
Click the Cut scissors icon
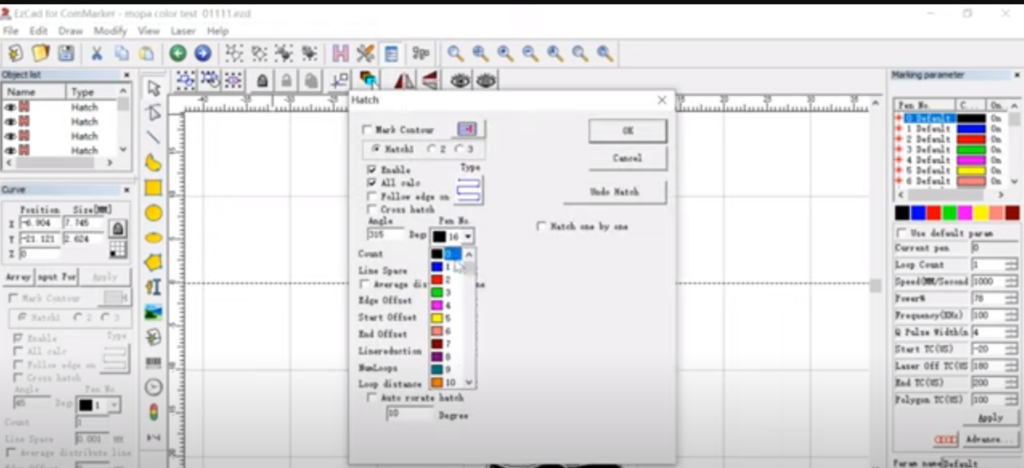(97, 53)
